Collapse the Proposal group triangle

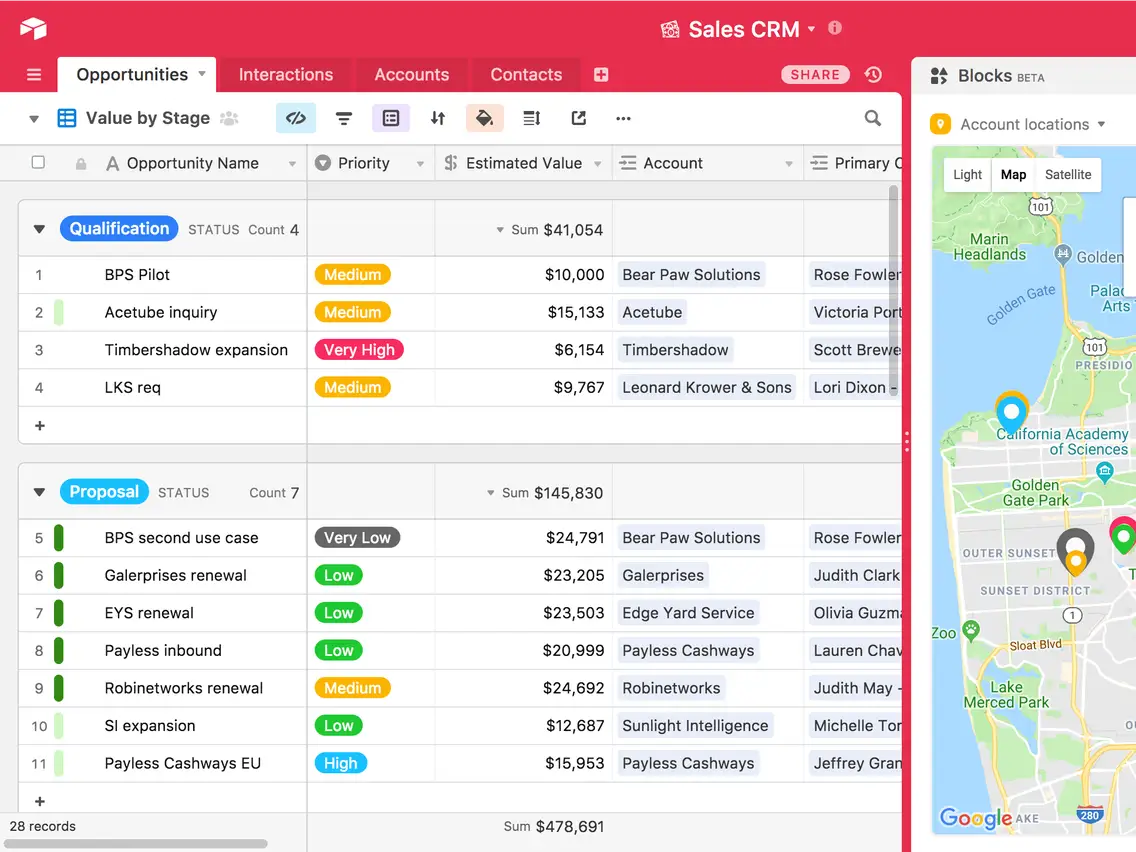point(39,491)
